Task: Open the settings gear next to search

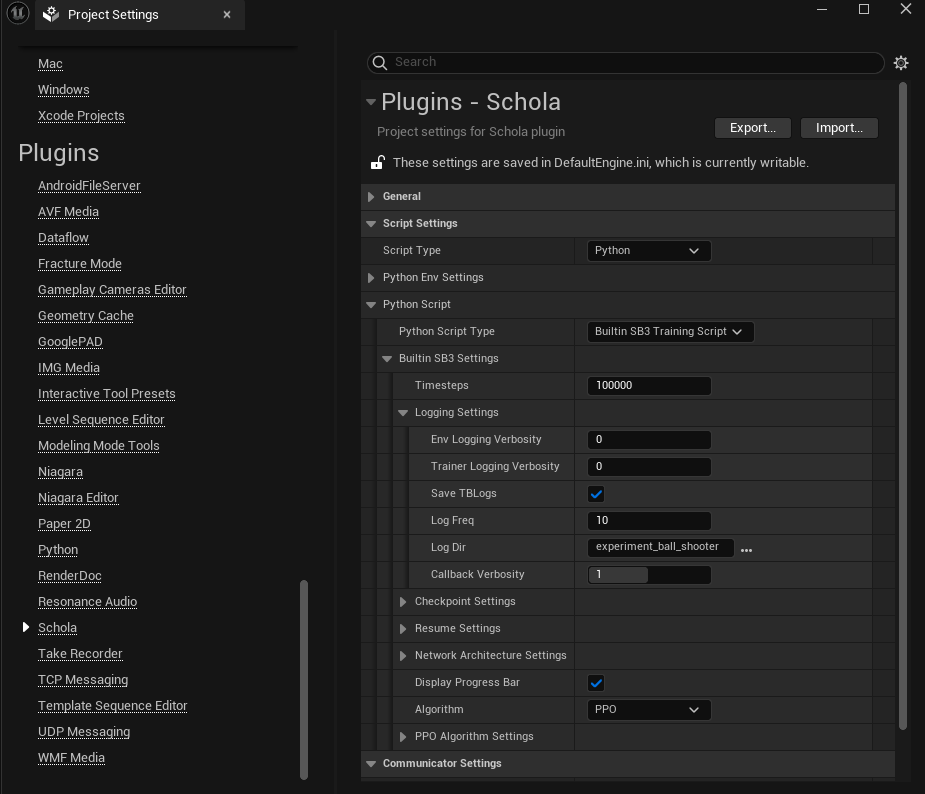Action: 901,62
